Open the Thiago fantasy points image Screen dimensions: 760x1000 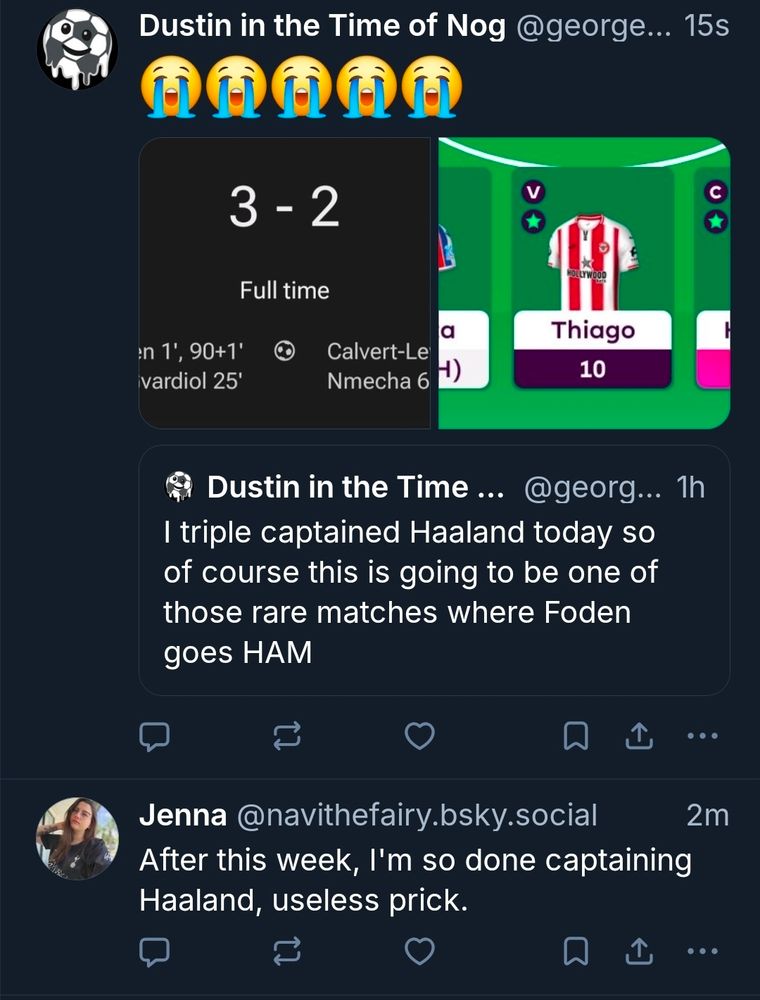tap(585, 283)
